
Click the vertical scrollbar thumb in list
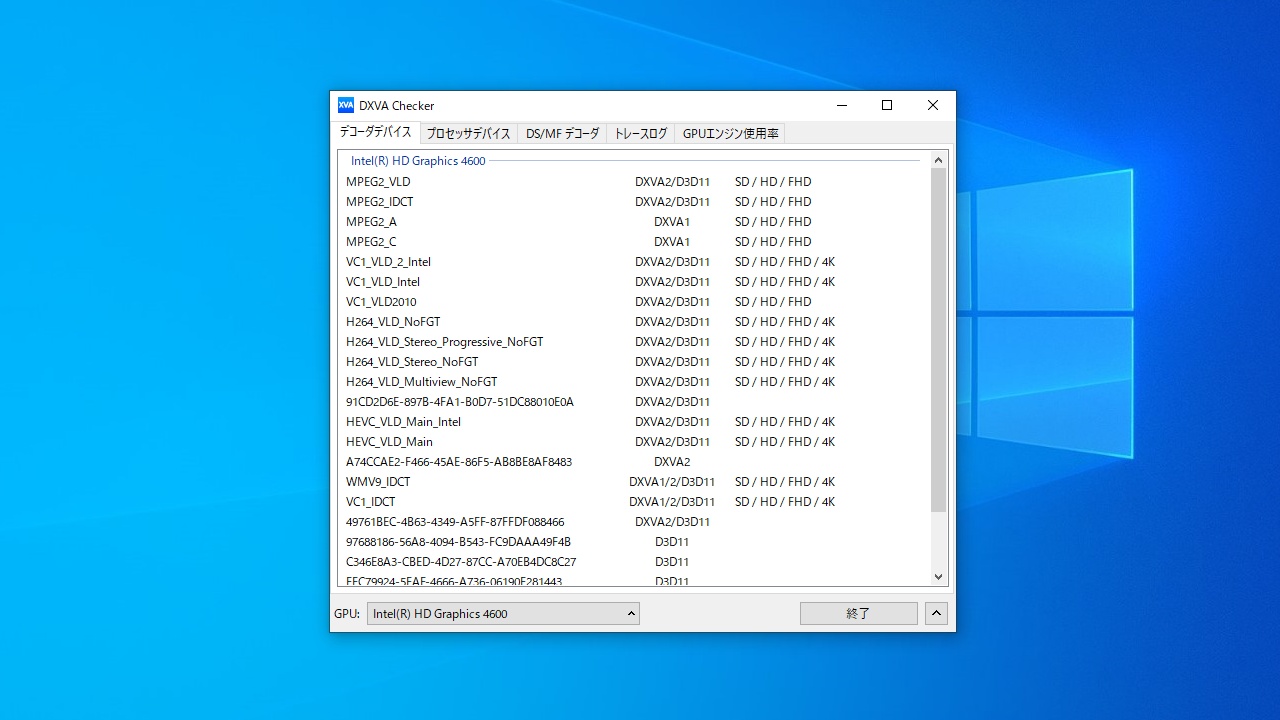pyautogui.click(x=938, y=340)
